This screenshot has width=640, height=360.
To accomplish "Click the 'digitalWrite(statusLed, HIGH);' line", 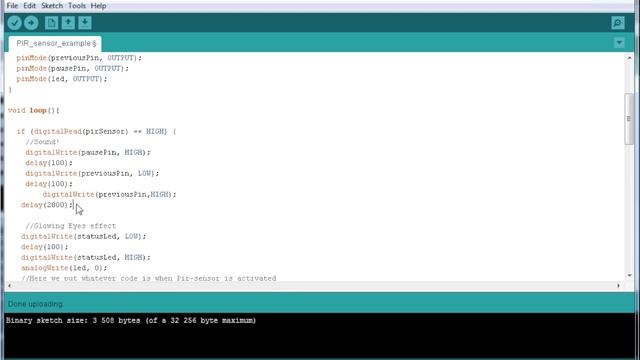I will pos(86,257).
